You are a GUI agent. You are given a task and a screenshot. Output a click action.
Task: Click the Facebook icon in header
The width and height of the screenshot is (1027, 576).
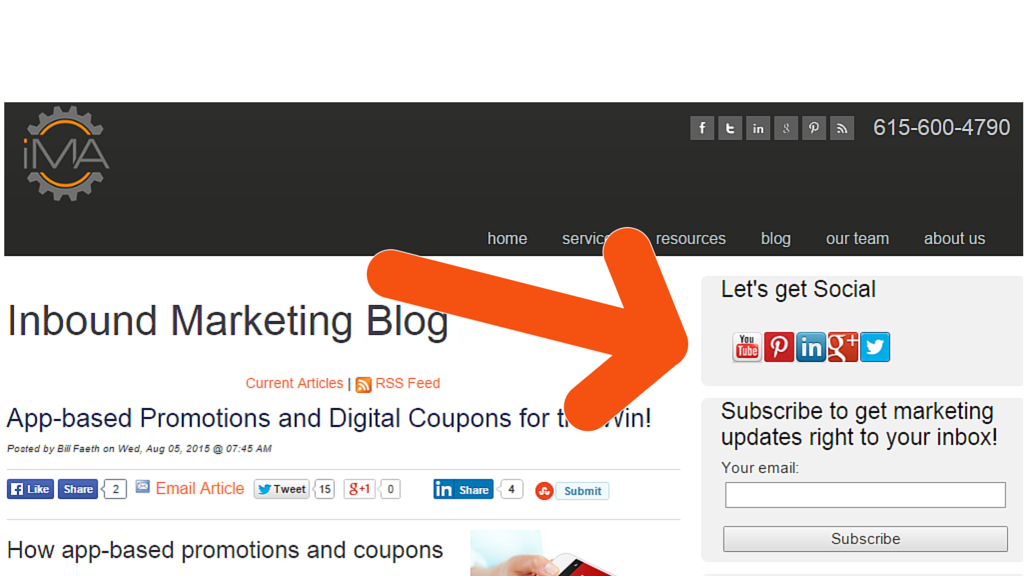pos(701,128)
